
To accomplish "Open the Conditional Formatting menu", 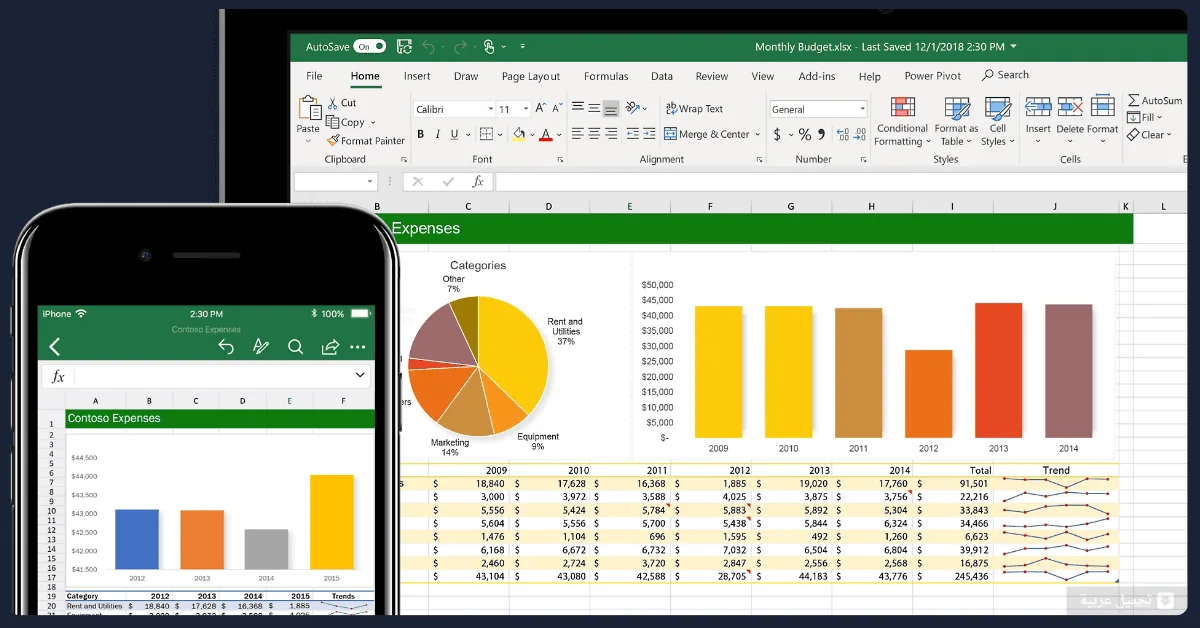I will [902, 122].
